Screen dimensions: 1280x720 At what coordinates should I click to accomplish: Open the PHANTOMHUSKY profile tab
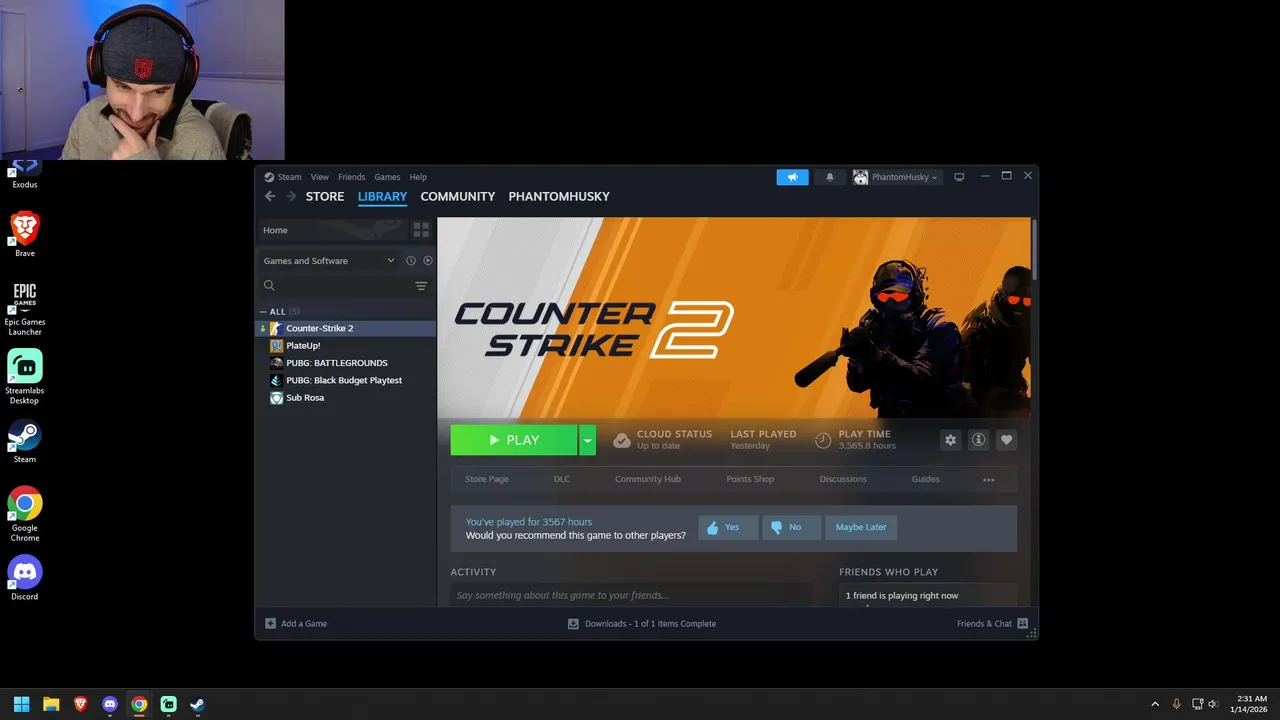(x=559, y=196)
